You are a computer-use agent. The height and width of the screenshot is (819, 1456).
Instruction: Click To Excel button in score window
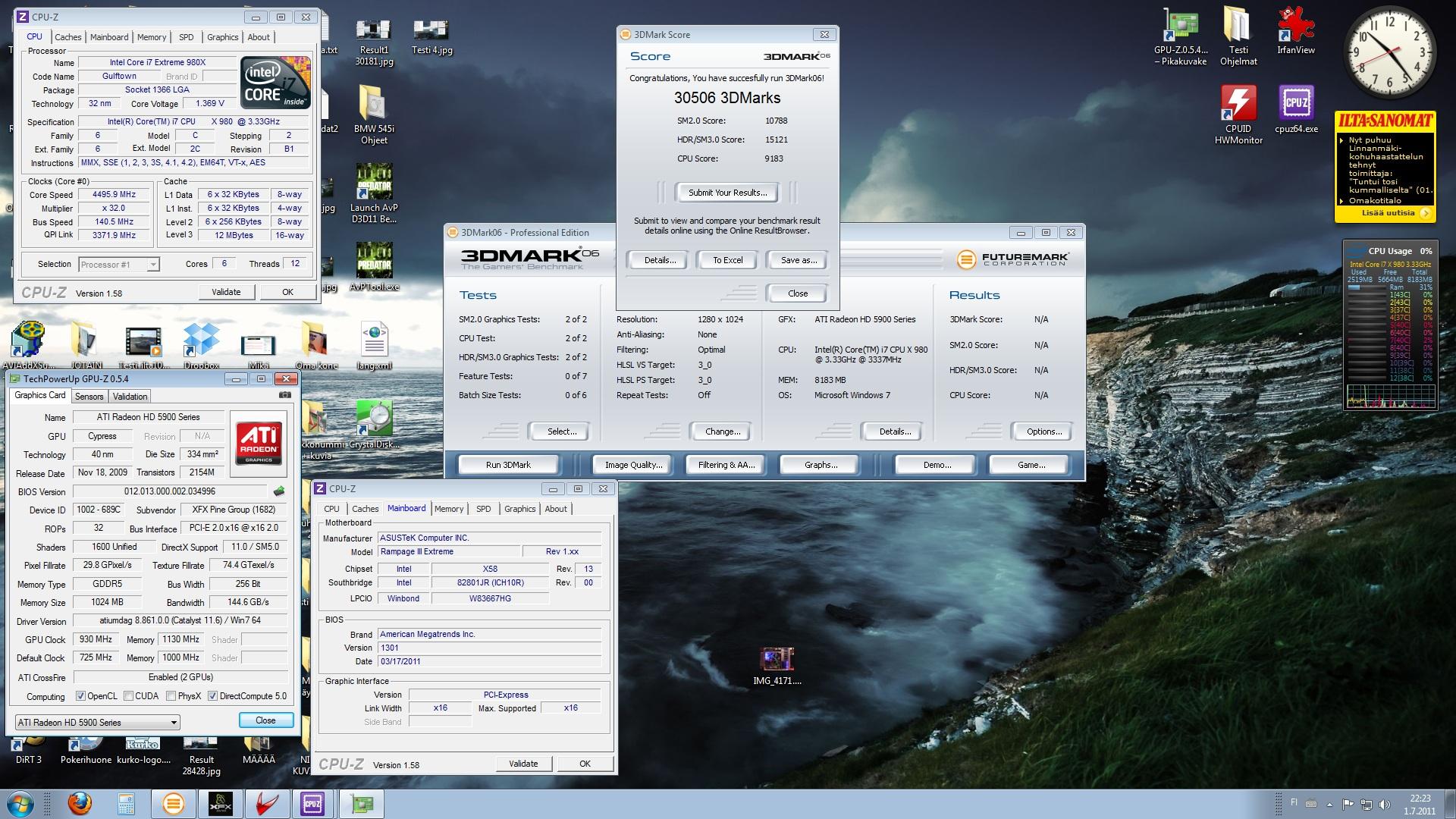tap(727, 260)
